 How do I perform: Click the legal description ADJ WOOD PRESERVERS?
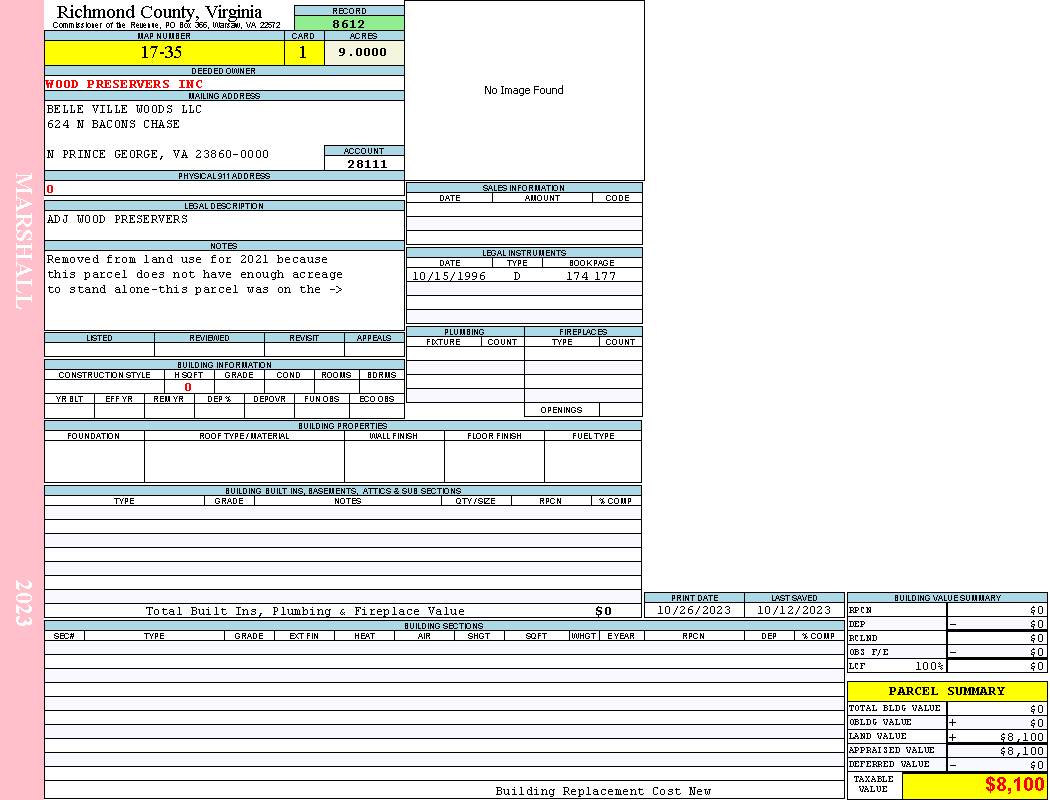click(x=117, y=219)
